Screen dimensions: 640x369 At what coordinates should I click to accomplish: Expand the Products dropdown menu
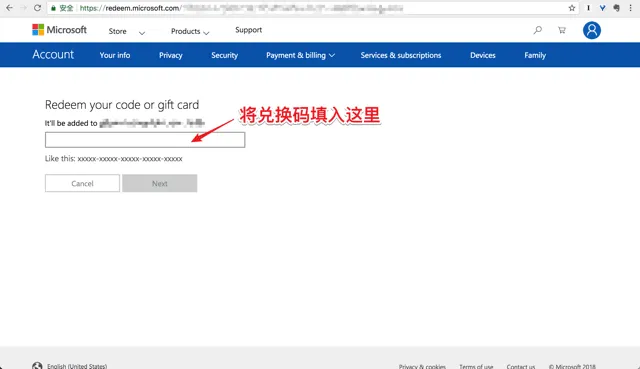click(x=190, y=31)
